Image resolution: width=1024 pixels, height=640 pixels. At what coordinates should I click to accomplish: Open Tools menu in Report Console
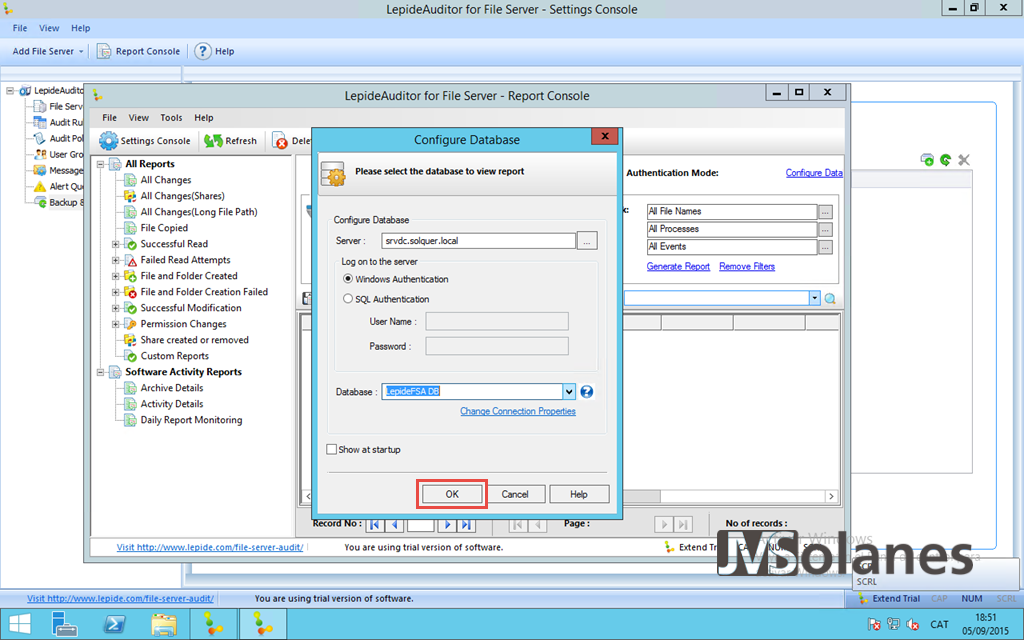[x=171, y=118]
